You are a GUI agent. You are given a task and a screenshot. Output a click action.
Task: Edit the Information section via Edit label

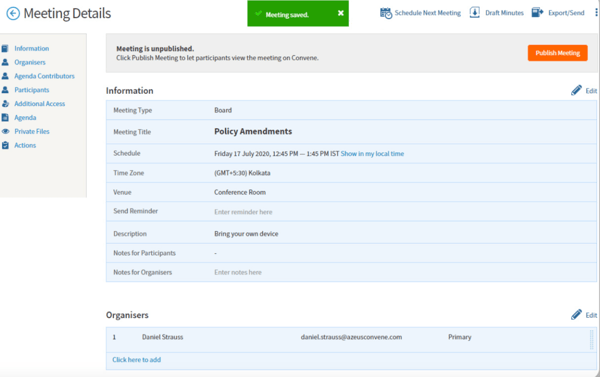pos(591,91)
